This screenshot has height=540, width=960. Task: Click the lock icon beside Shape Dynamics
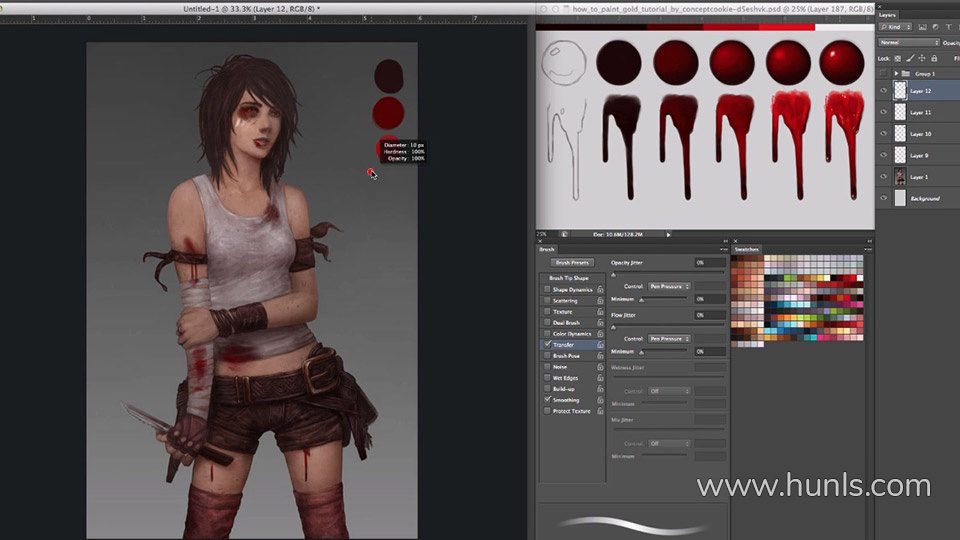click(x=600, y=289)
